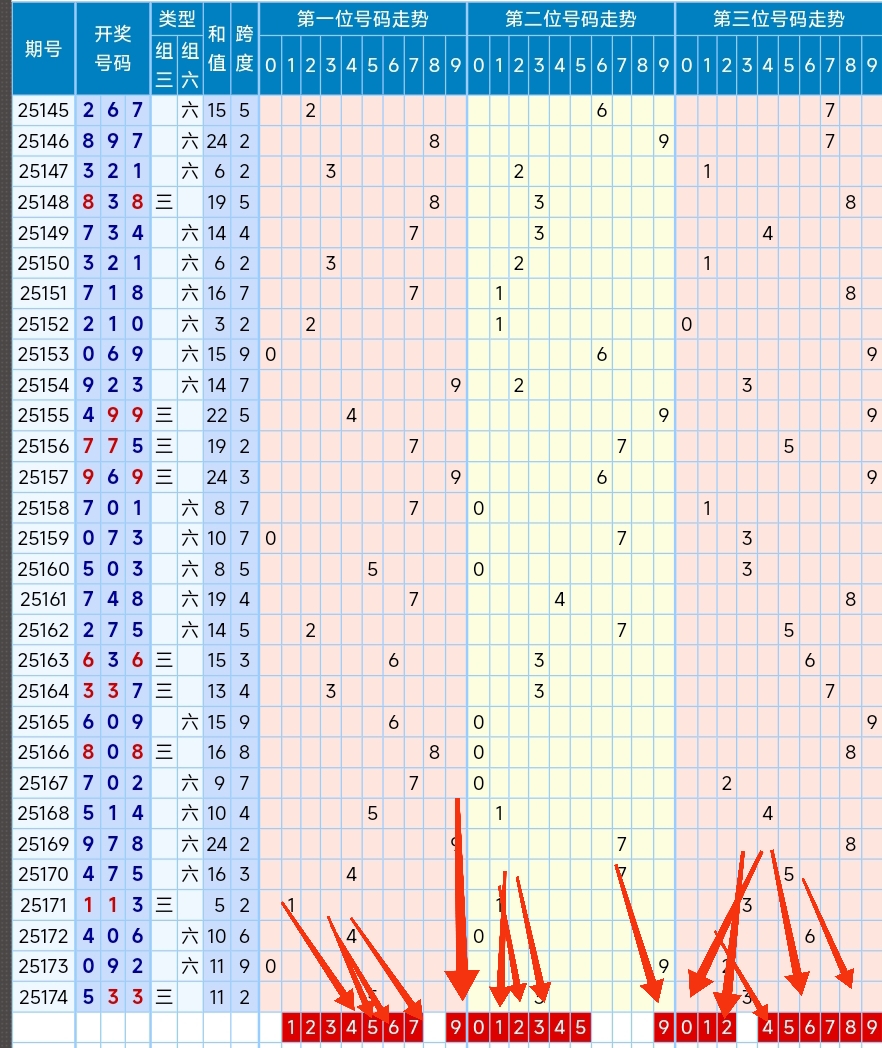This screenshot has width=882, height=1048.
Task: Click sum value 24 in row 25146
Action: coord(216,141)
